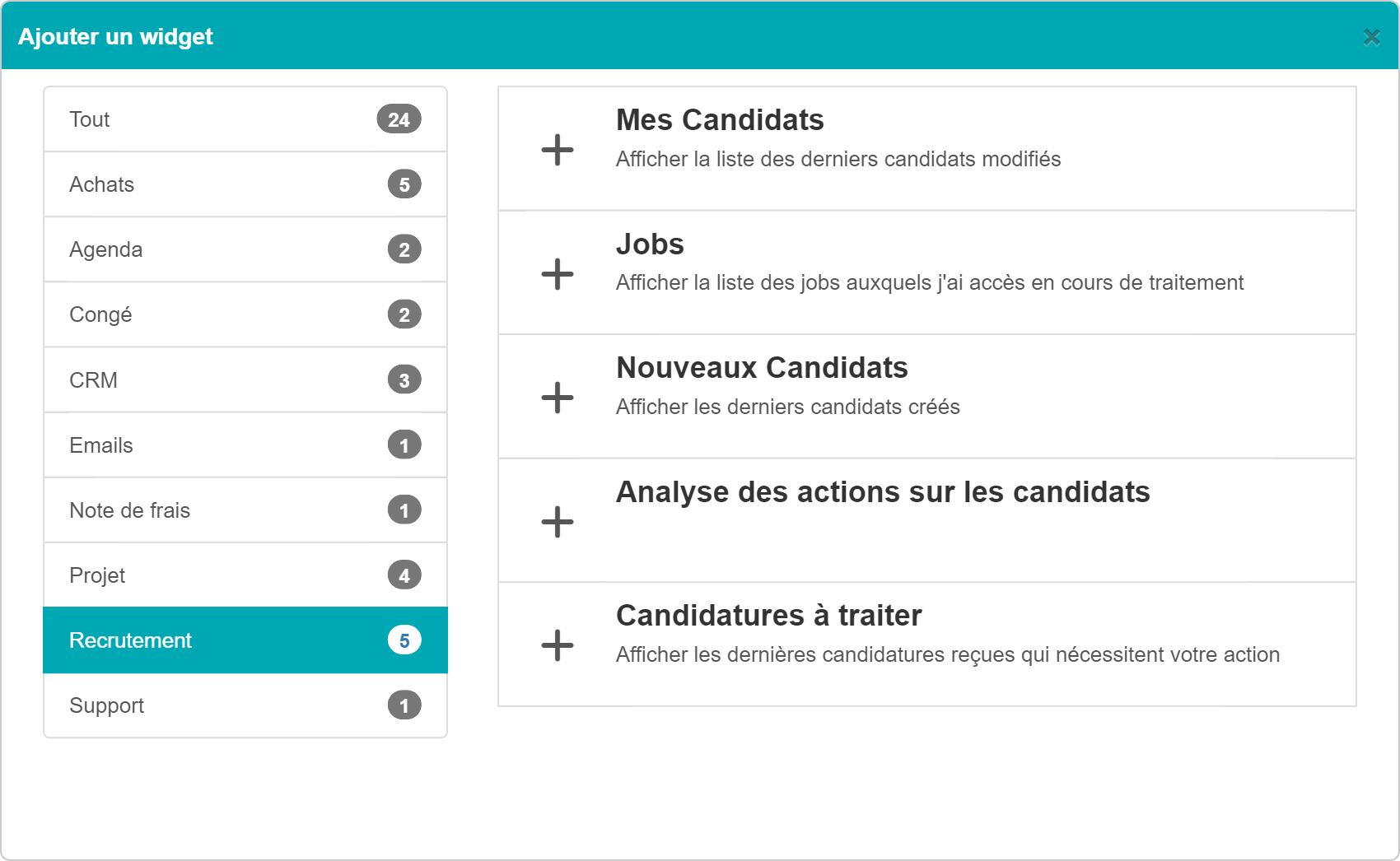Select the Tout category

tap(245, 119)
